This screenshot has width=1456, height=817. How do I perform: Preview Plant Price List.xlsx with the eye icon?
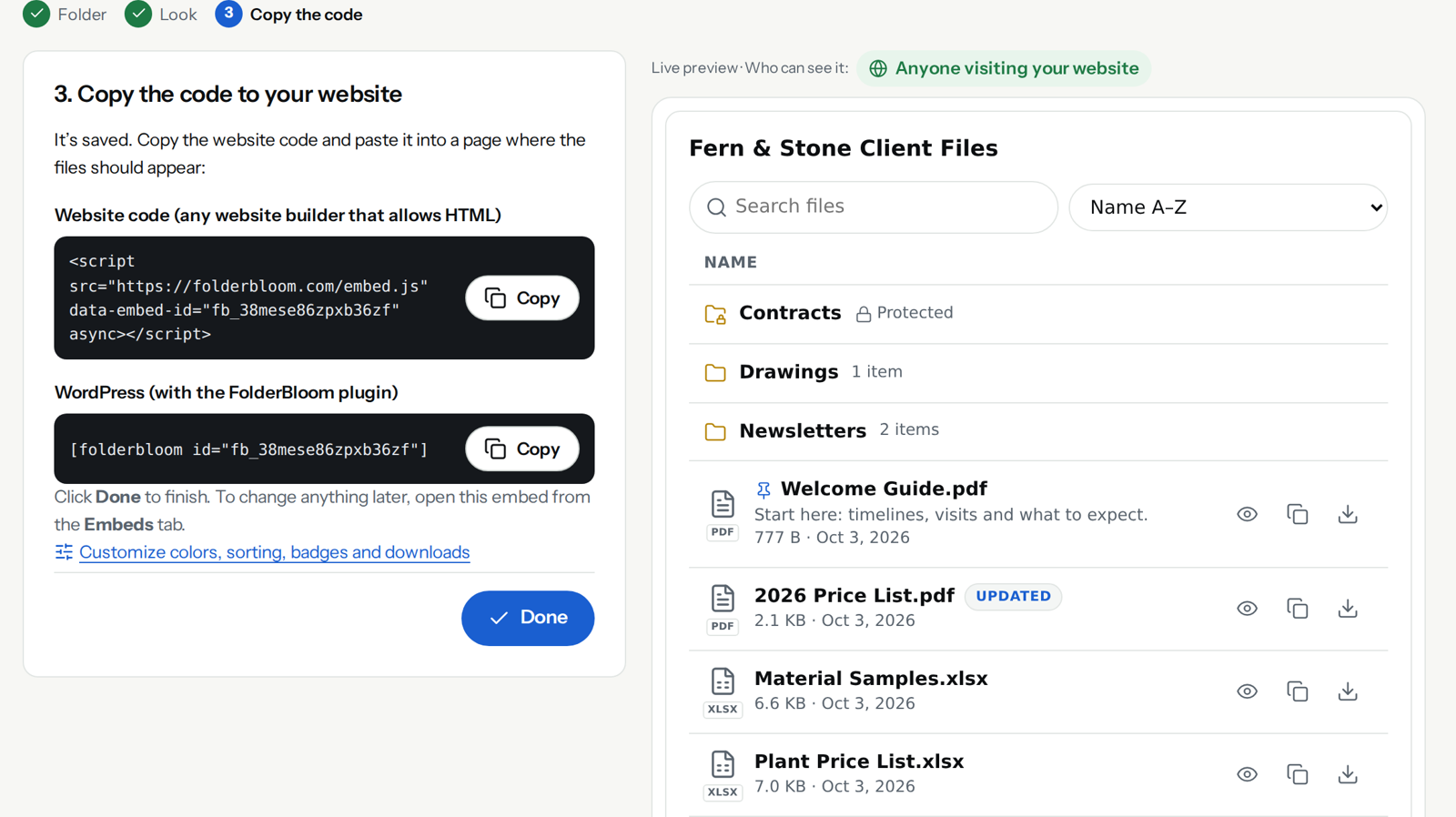[x=1247, y=774]
